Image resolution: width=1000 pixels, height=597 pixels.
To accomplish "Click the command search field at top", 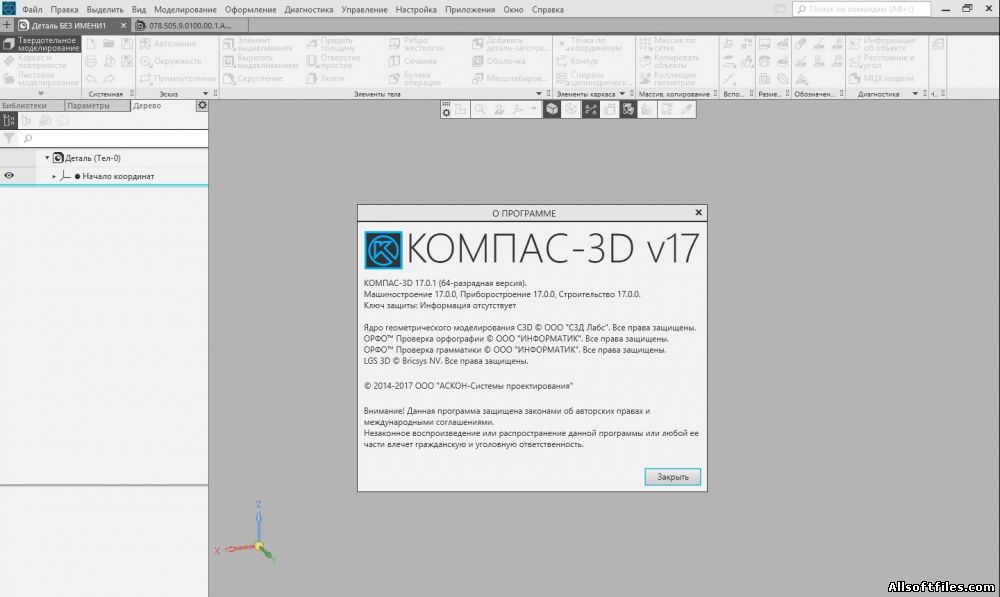I will 862,9.
